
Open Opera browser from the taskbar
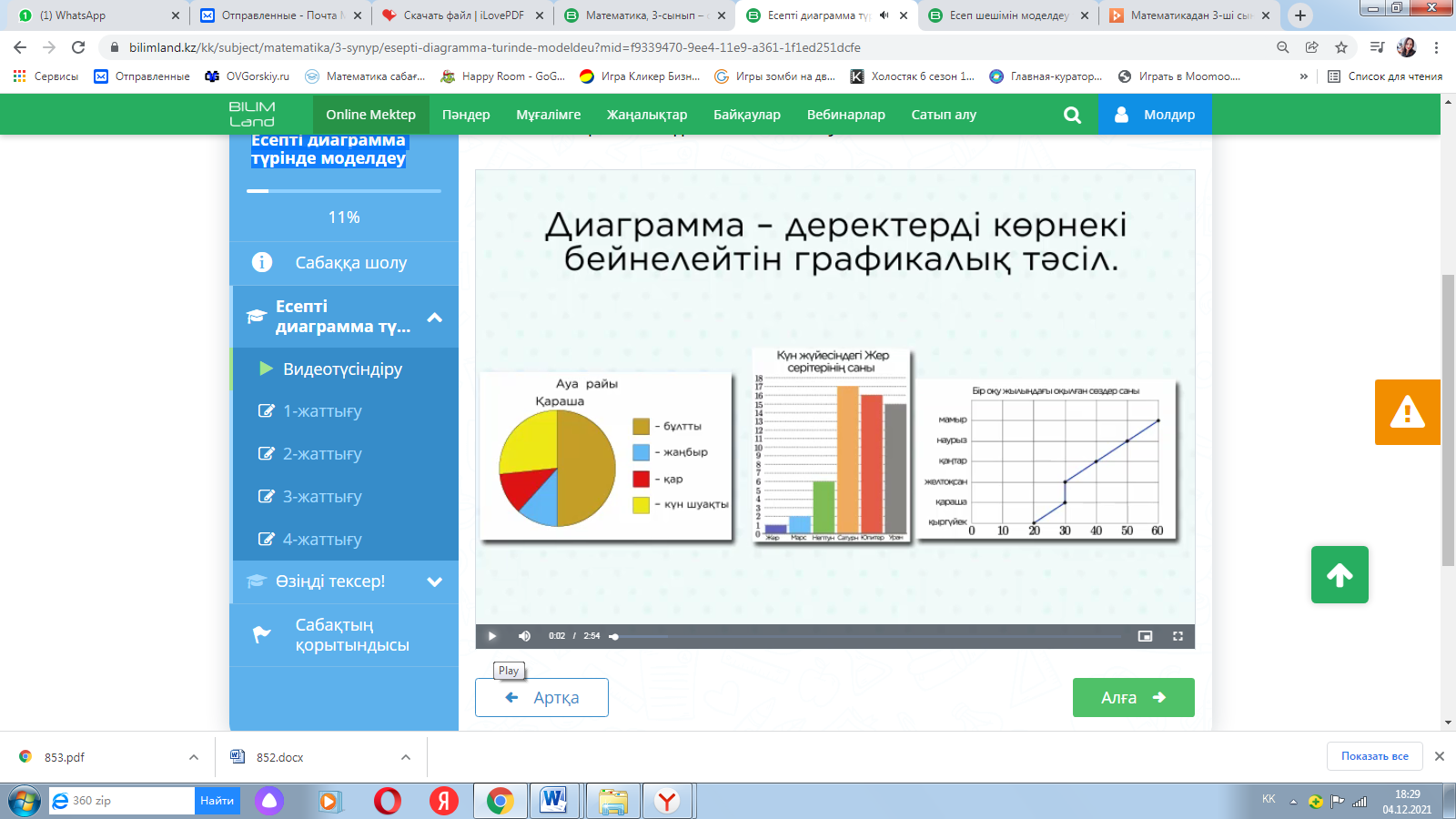click(388, 801)
